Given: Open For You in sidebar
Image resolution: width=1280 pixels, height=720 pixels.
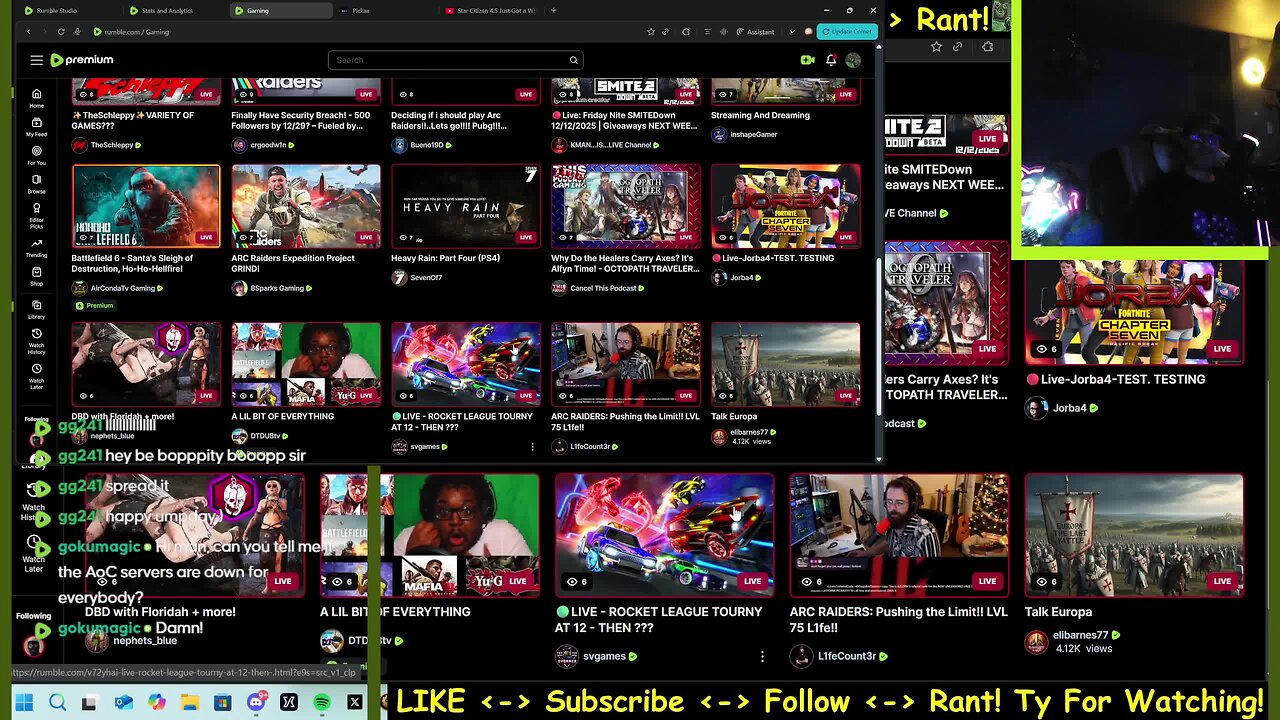Looking at the screenshot, I should coord(36,155).
